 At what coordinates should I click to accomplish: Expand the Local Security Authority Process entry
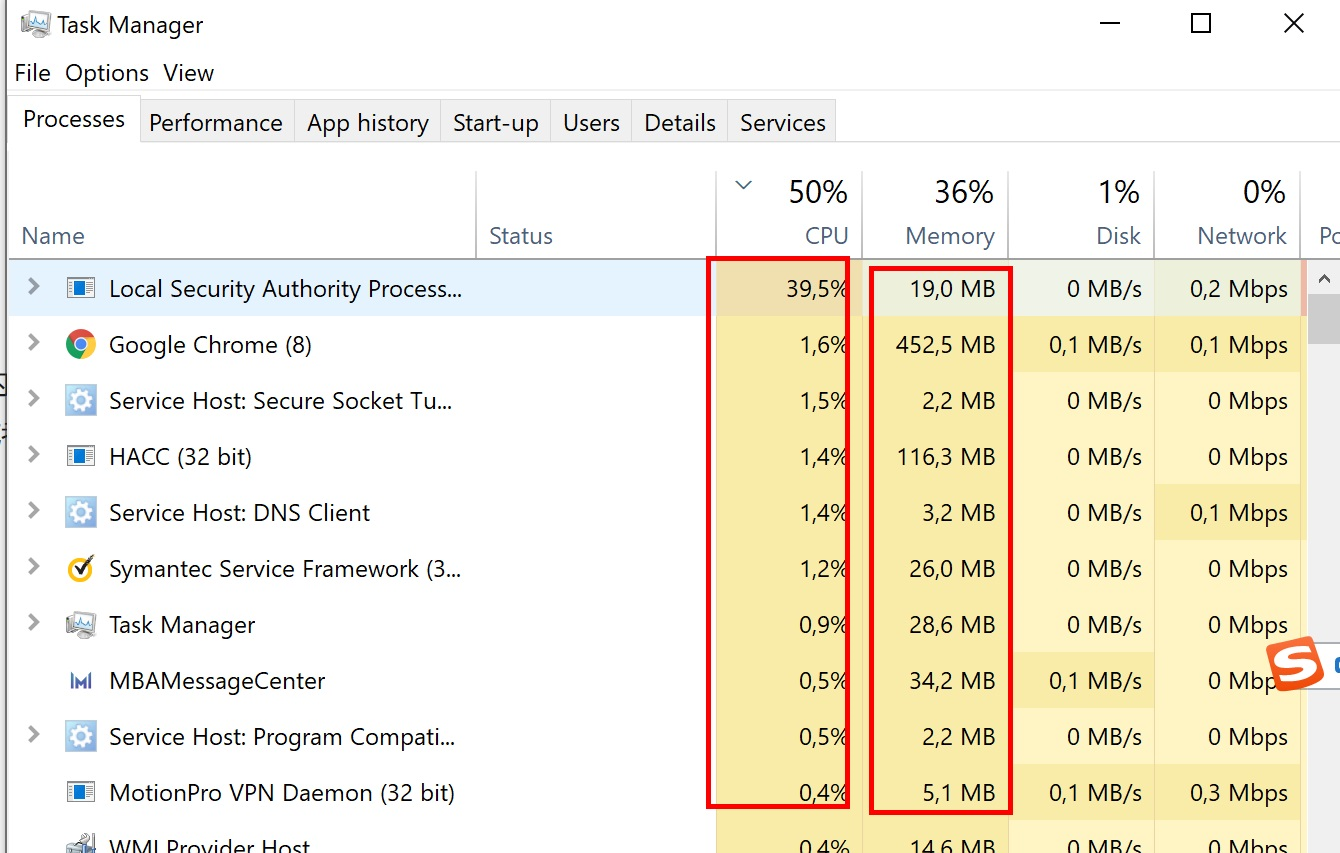pos(34,288)
